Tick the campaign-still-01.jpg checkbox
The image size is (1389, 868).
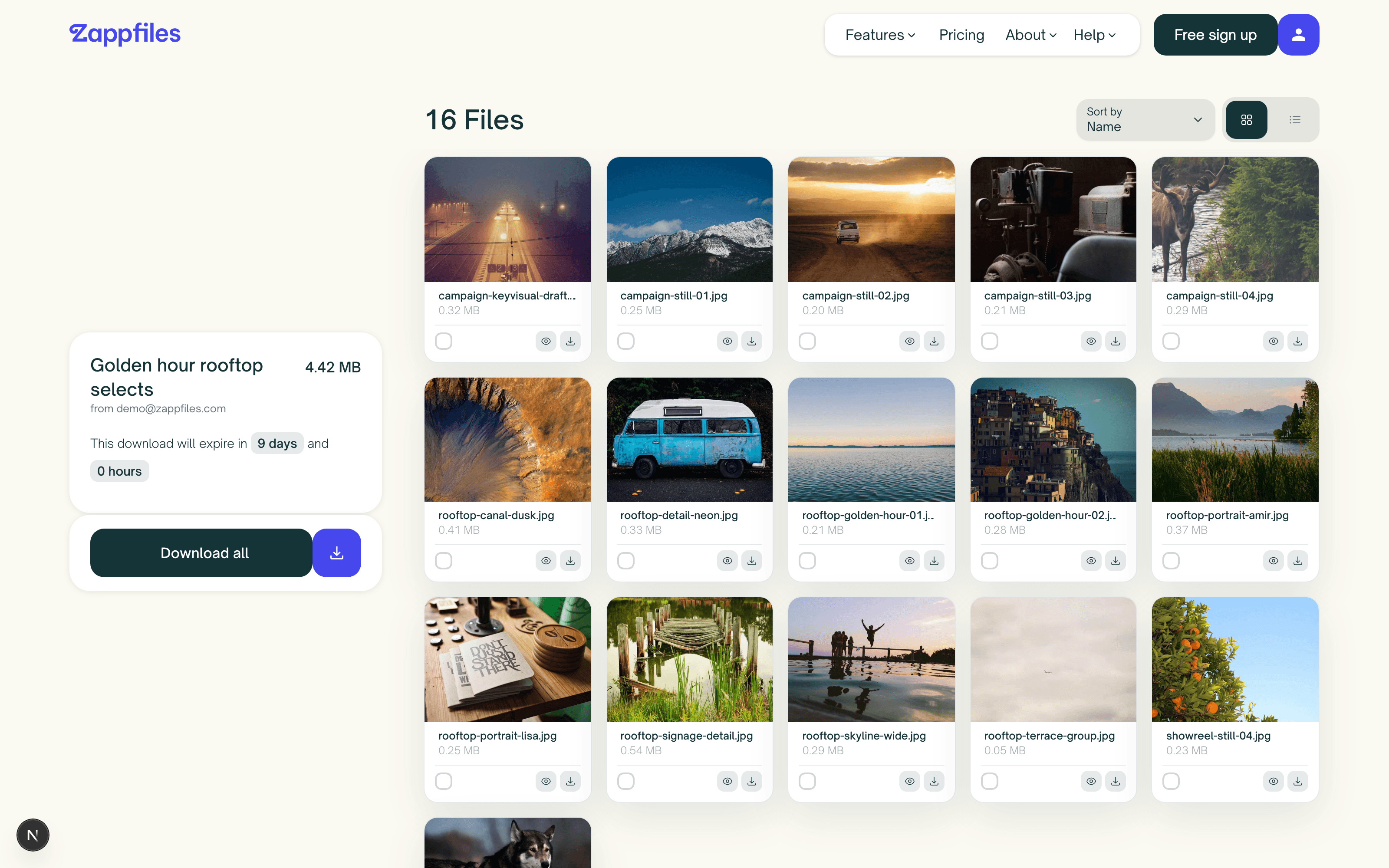coord(625,341)
